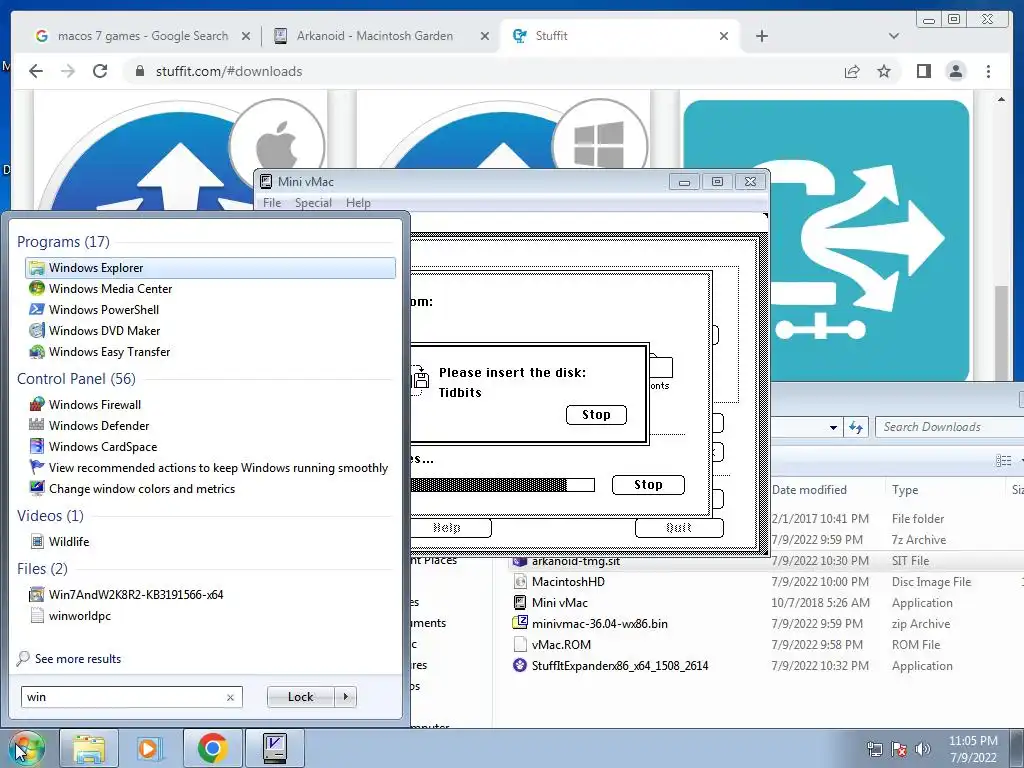The height and width of the screenshot is (768, 1024).
Task: Open Chrome profile icon
Action: coord(955,71)
